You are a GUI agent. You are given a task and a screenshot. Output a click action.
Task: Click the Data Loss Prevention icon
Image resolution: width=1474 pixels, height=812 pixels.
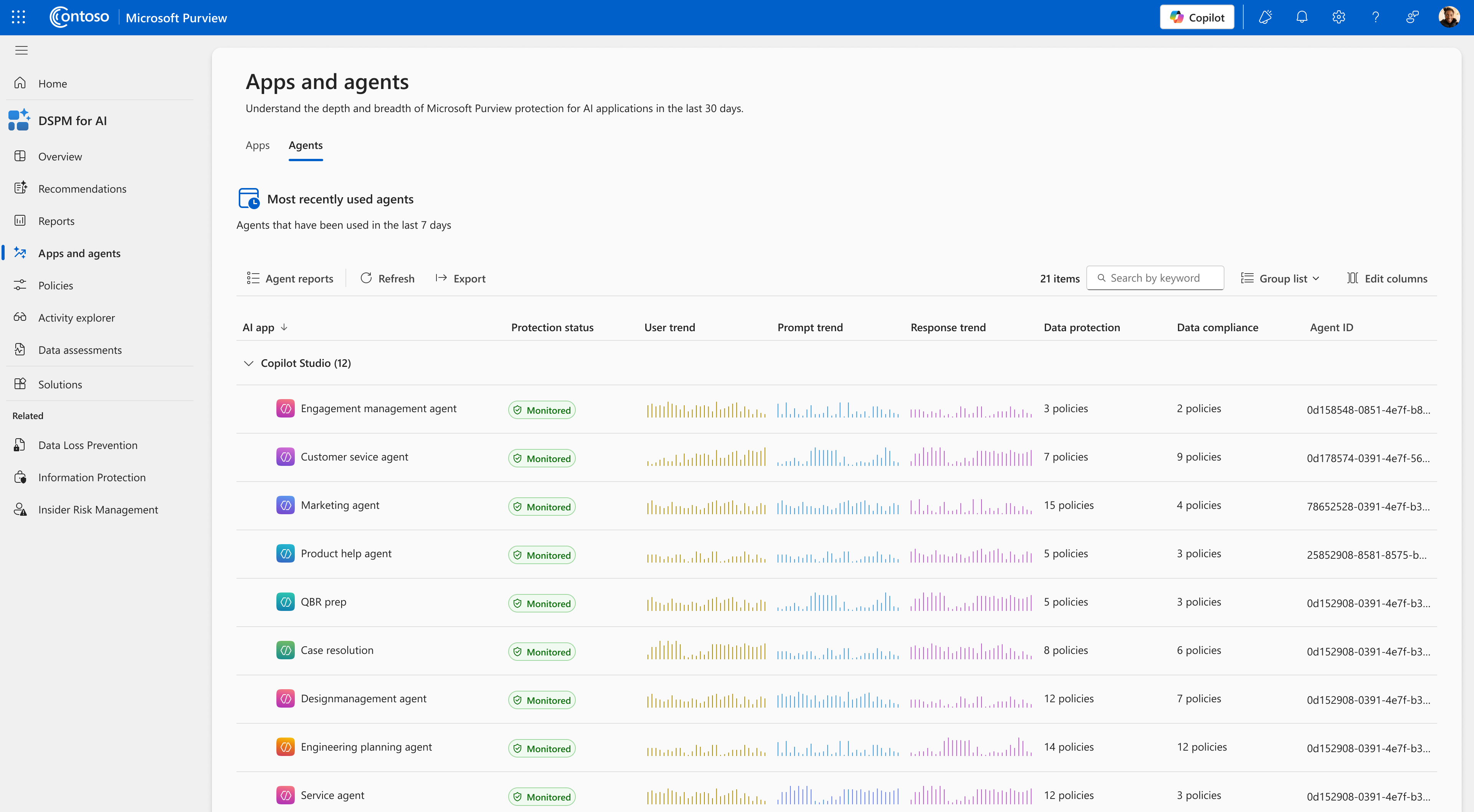tap(20, 445)
